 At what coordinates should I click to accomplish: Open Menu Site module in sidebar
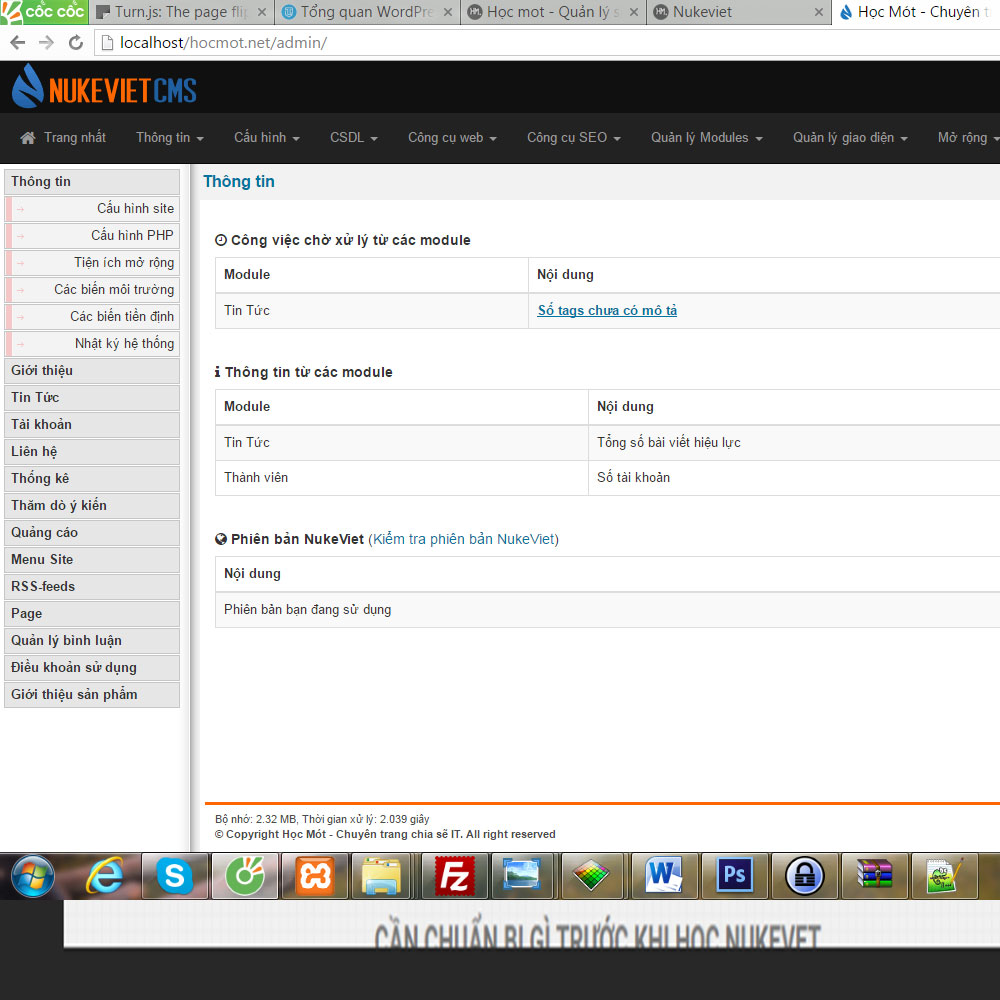[x=92, y=559]
